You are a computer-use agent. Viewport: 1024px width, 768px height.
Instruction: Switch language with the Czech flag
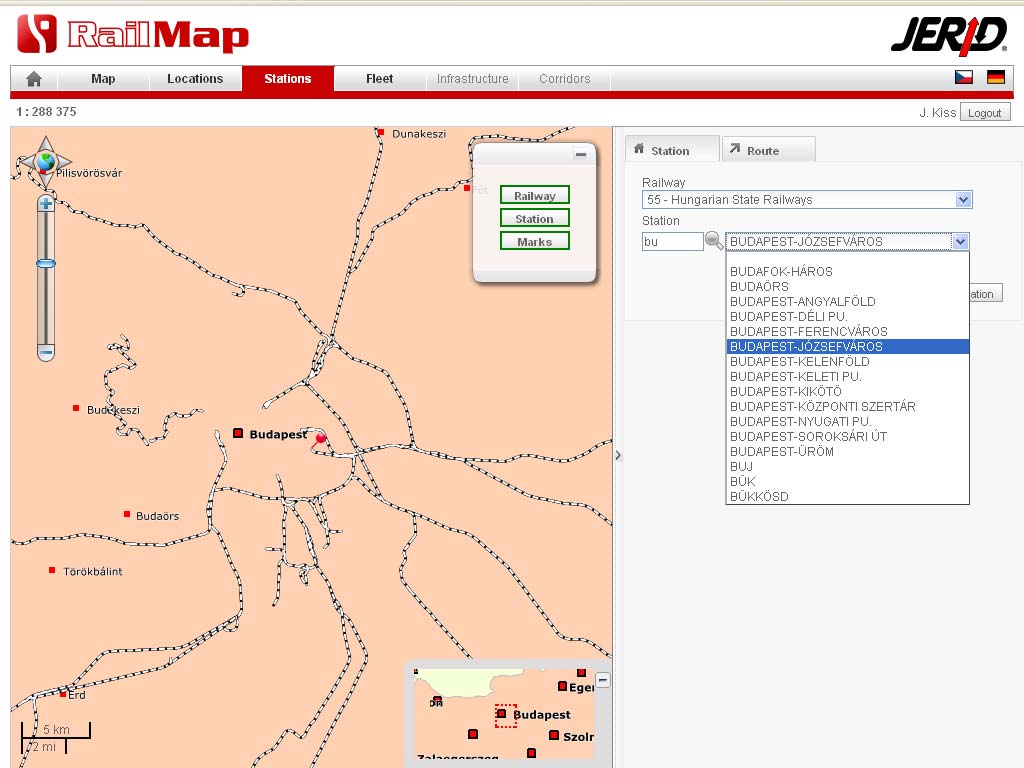tap(963, 77)
